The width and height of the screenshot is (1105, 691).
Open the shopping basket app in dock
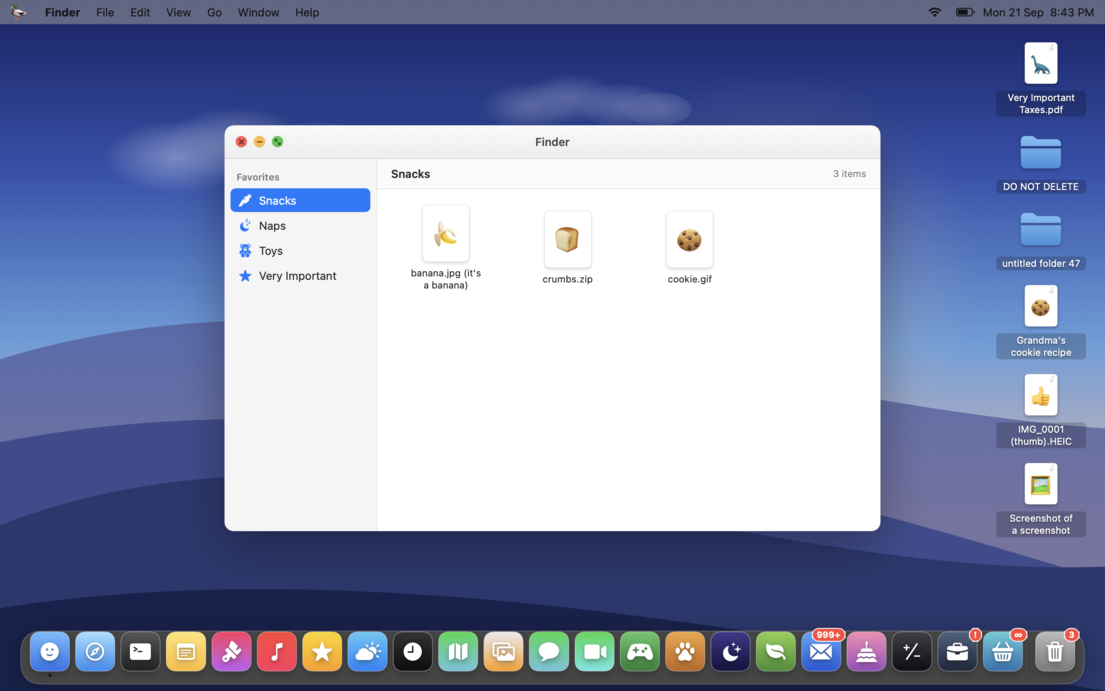coord(1003,652)
